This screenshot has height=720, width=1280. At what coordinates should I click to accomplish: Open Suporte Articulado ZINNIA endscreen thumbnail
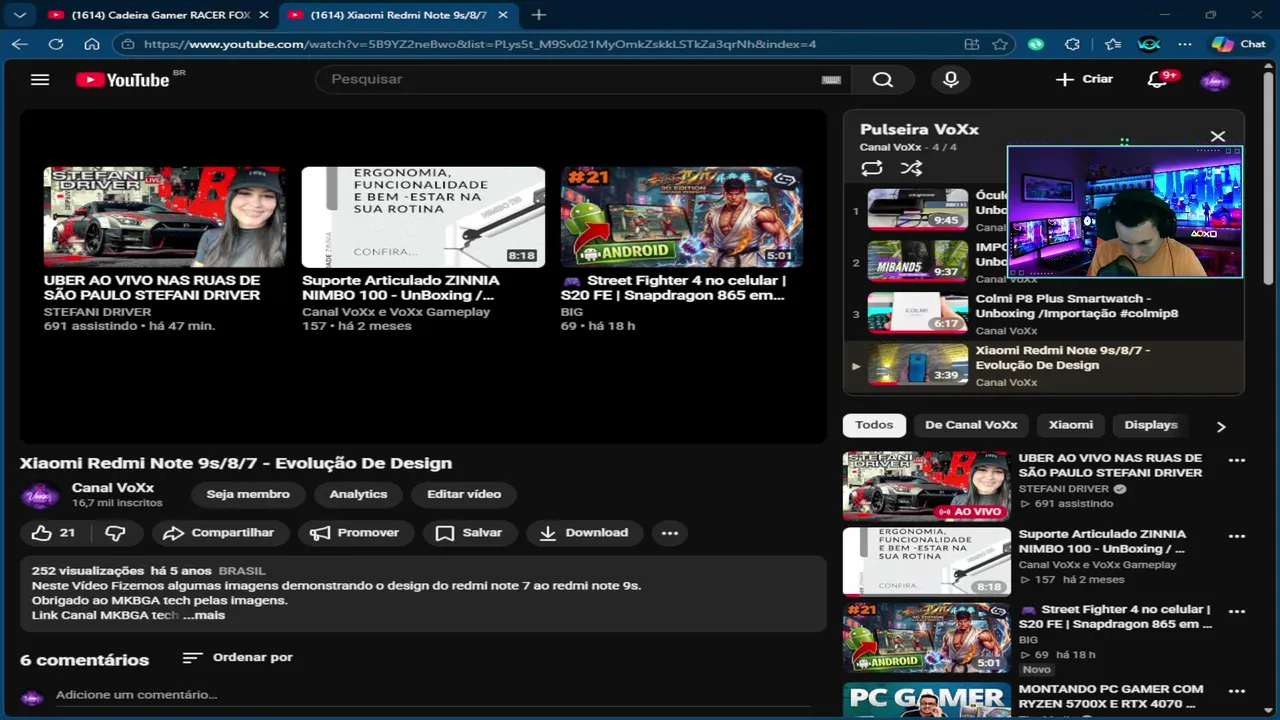coord(423,217)
